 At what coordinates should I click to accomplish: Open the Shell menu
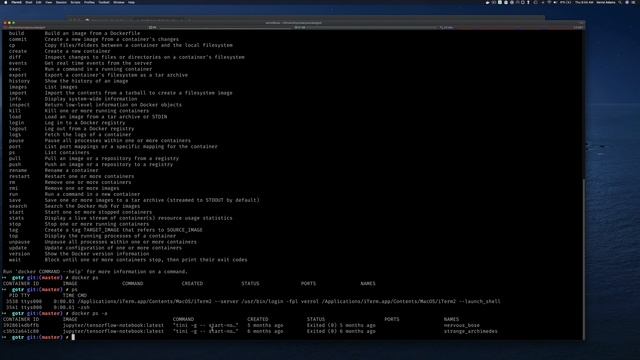tap(29, 2)
